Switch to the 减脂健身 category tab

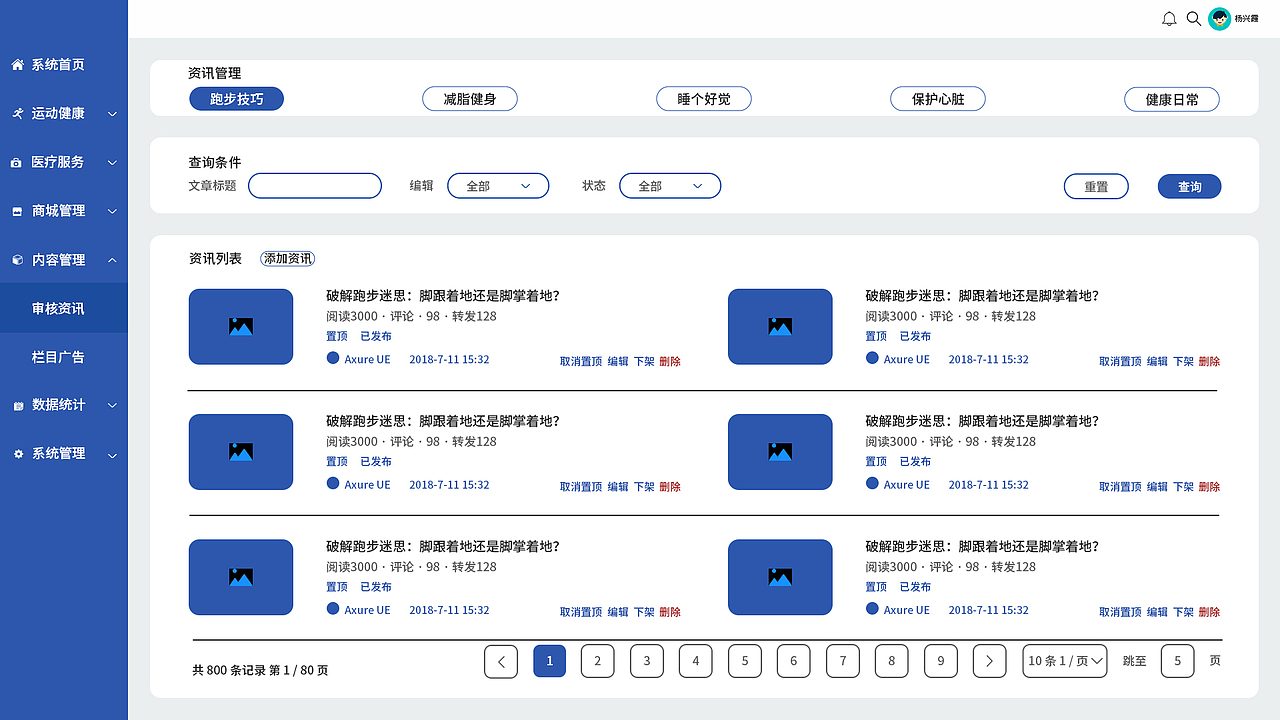470,98
